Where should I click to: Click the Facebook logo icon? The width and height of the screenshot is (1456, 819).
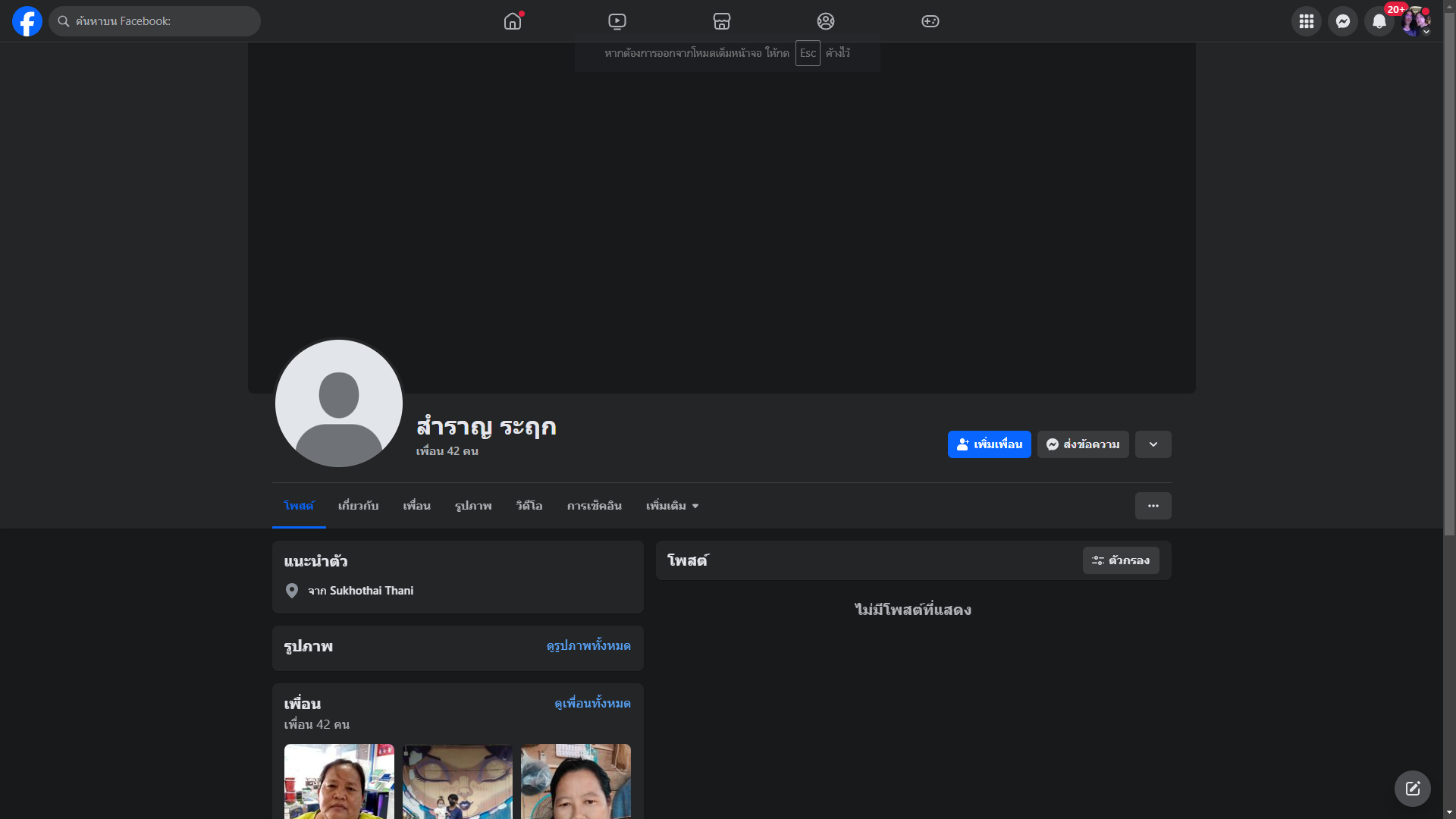(x=27, y=21)
